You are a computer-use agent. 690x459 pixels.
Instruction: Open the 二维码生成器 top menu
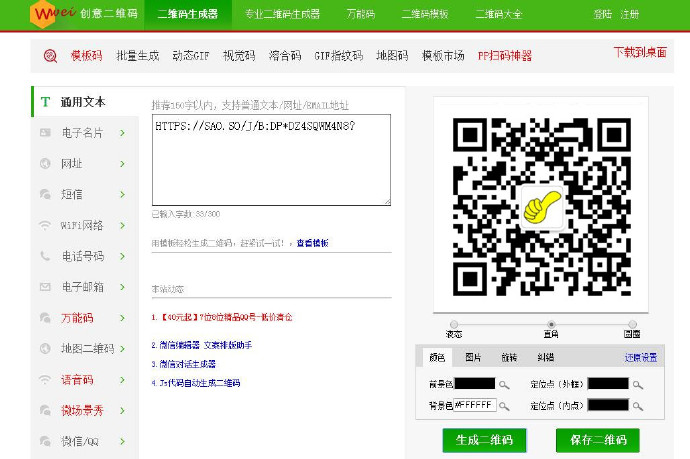[188, 14]
